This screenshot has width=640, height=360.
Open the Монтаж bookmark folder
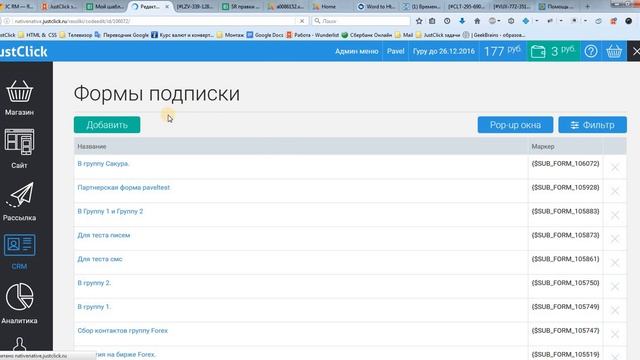(x=231, y=35)
